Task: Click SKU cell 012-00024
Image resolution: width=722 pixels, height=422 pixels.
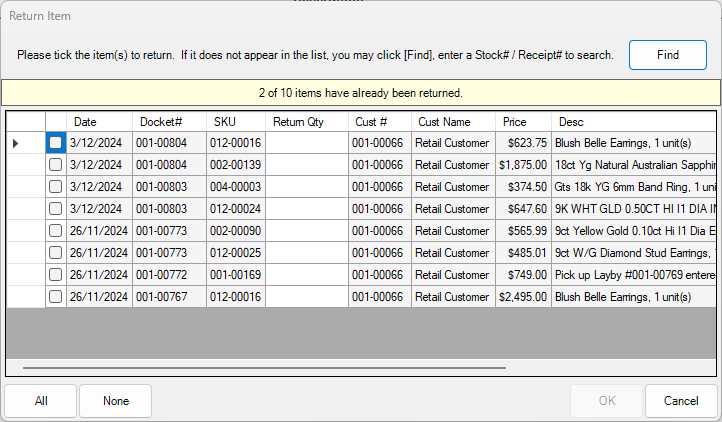Action: point(236,209)
